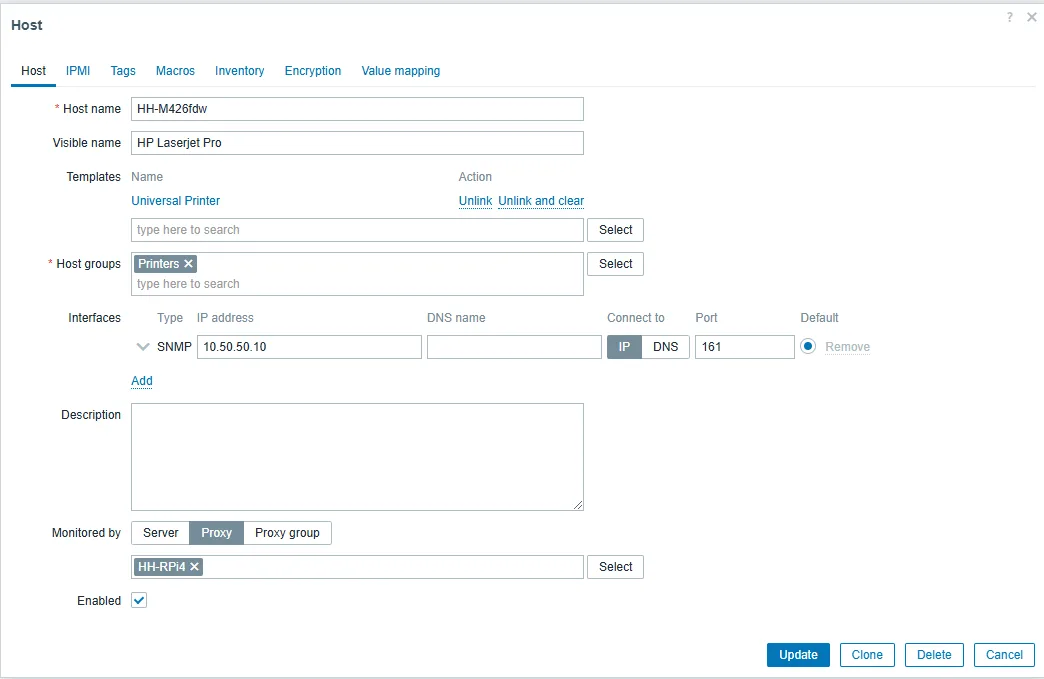Edit the Port field
The width and height of the screenshot is (1044, 679).
[745, 347]
